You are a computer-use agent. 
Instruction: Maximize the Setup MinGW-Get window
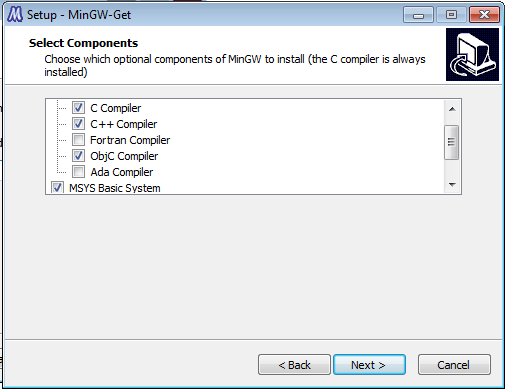coord(451,15)
